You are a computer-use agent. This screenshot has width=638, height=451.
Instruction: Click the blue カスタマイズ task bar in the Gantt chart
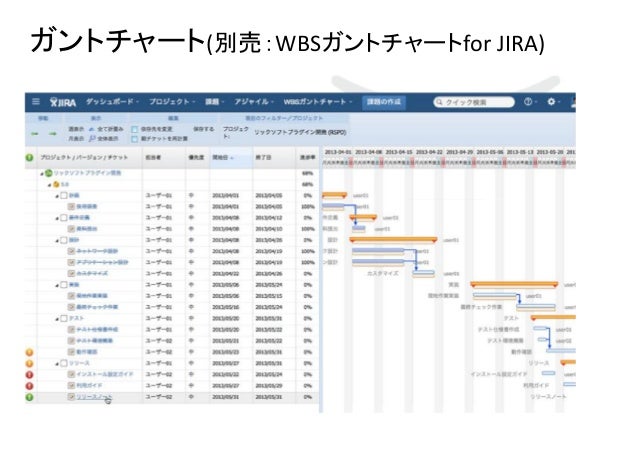tap(423, 274)
